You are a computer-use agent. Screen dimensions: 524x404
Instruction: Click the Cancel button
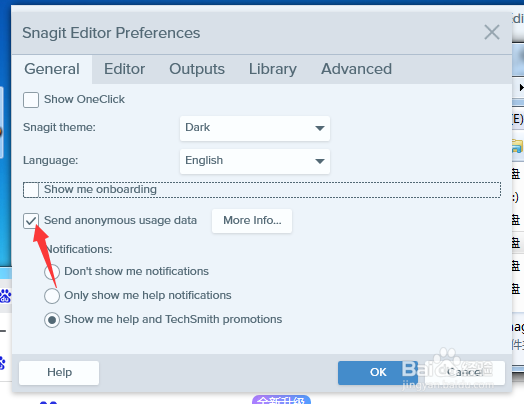(x=465, y=373)
